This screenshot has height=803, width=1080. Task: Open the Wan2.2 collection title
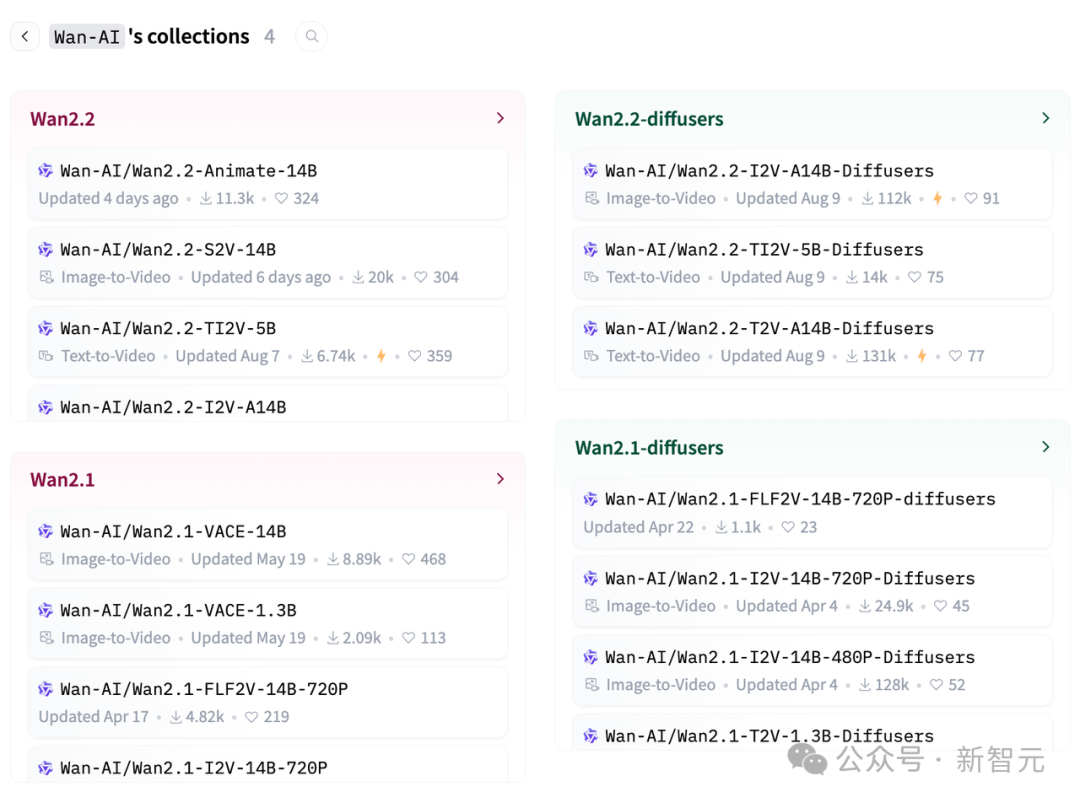(63, 119)
